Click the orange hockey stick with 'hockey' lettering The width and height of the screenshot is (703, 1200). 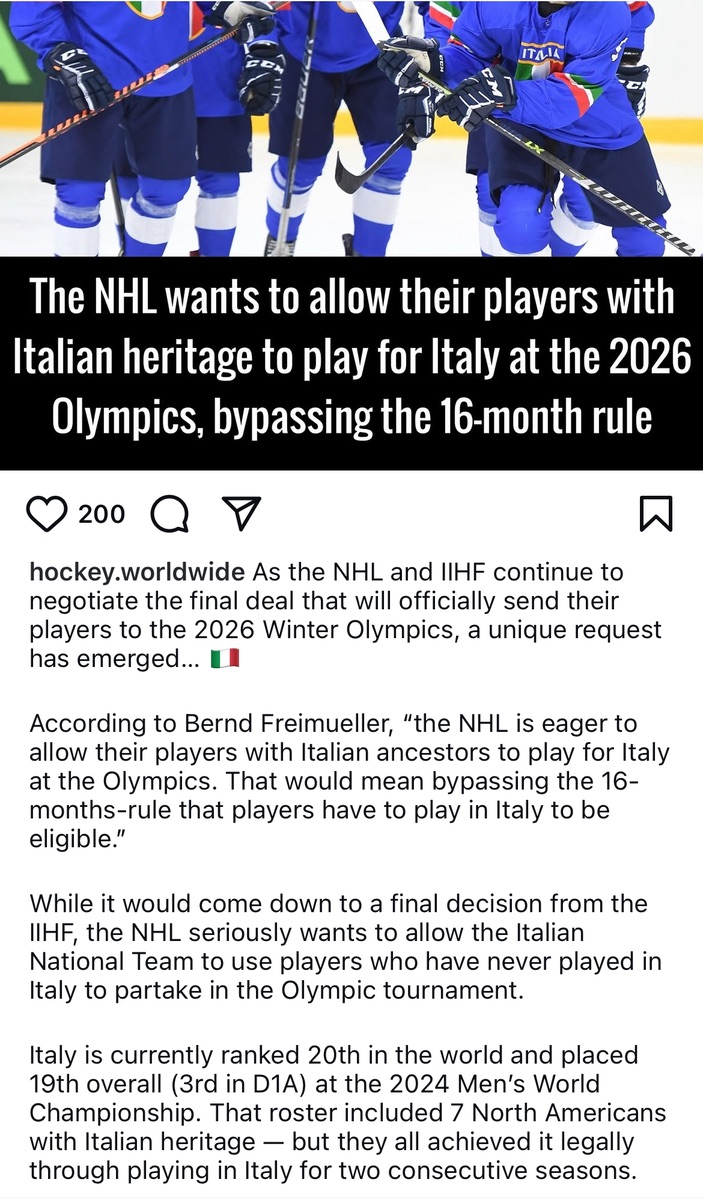(x=100, y=113)
